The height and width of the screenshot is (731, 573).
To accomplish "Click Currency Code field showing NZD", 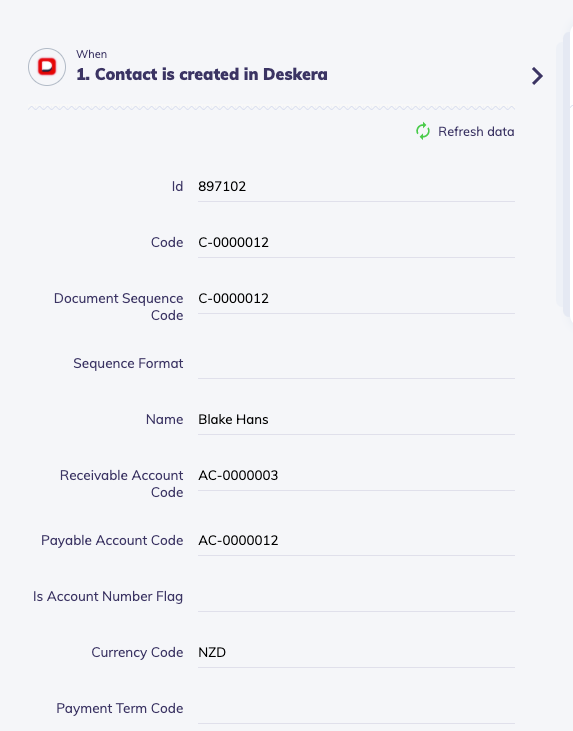I will (x=356, y=652).
